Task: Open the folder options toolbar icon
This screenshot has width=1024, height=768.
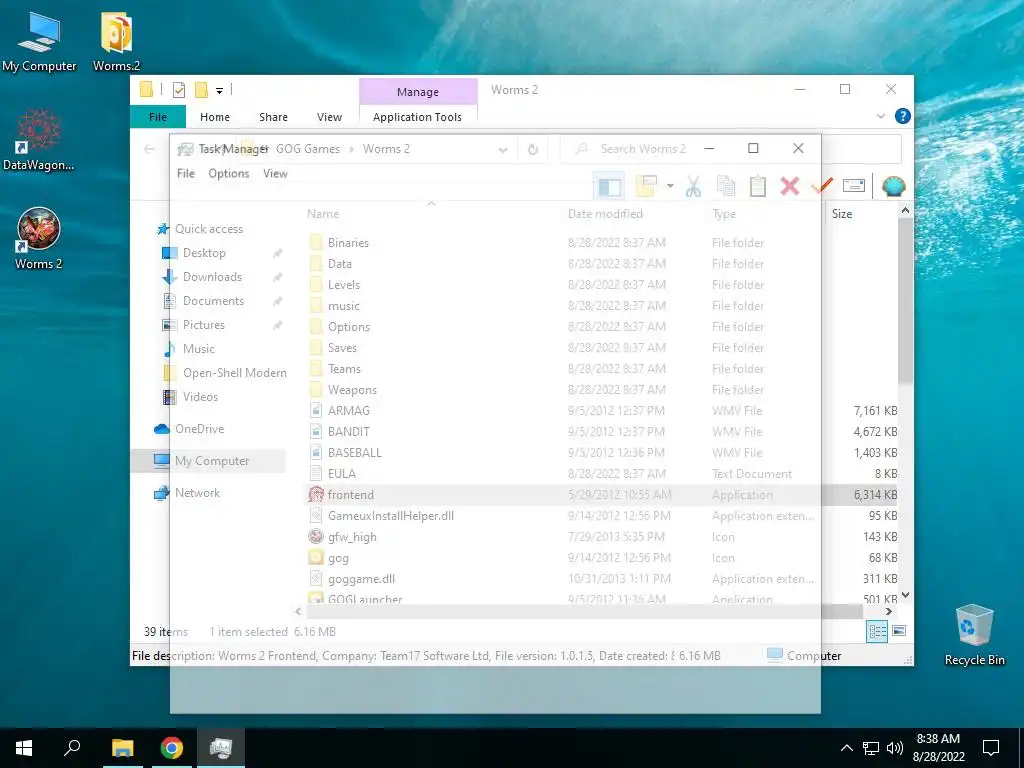Action: click(x=646, y=187)
